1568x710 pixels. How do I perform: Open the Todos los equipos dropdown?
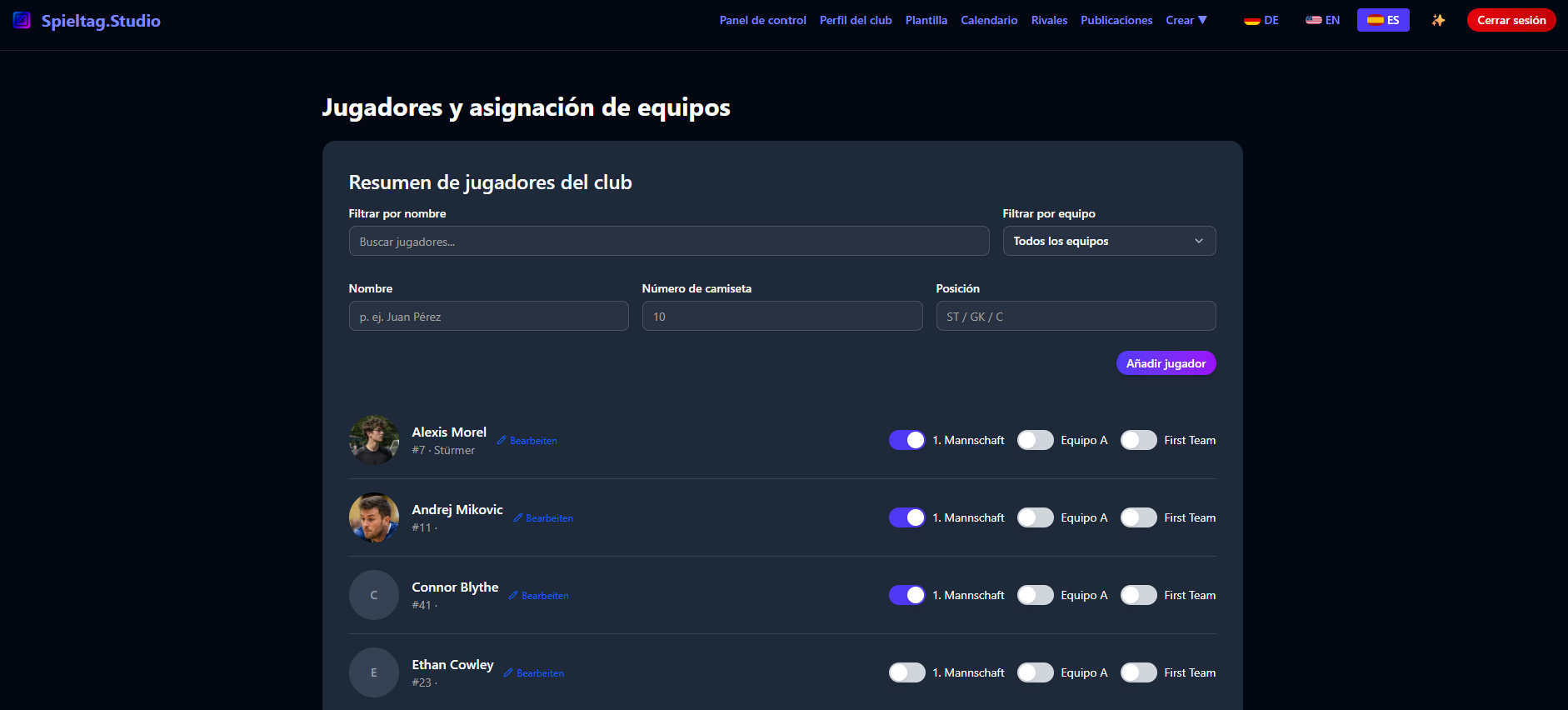[x=1109, y=241]
